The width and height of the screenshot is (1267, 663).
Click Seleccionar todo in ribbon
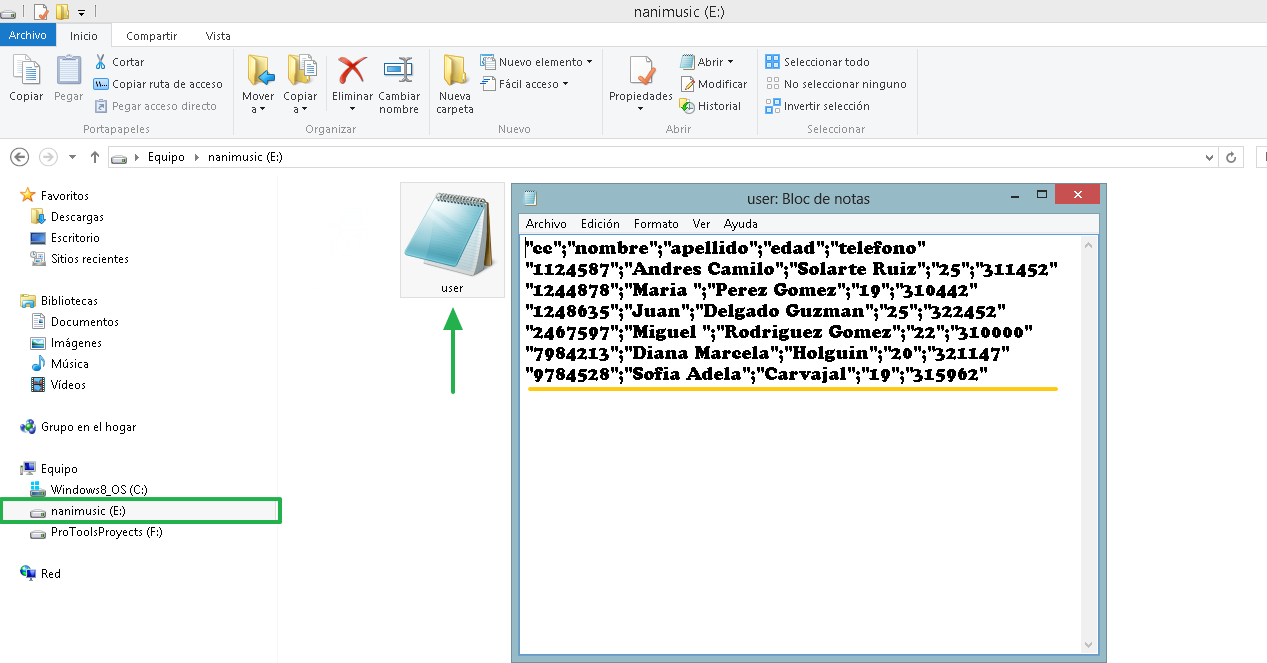pyautogui.click(x=817, y=62)
